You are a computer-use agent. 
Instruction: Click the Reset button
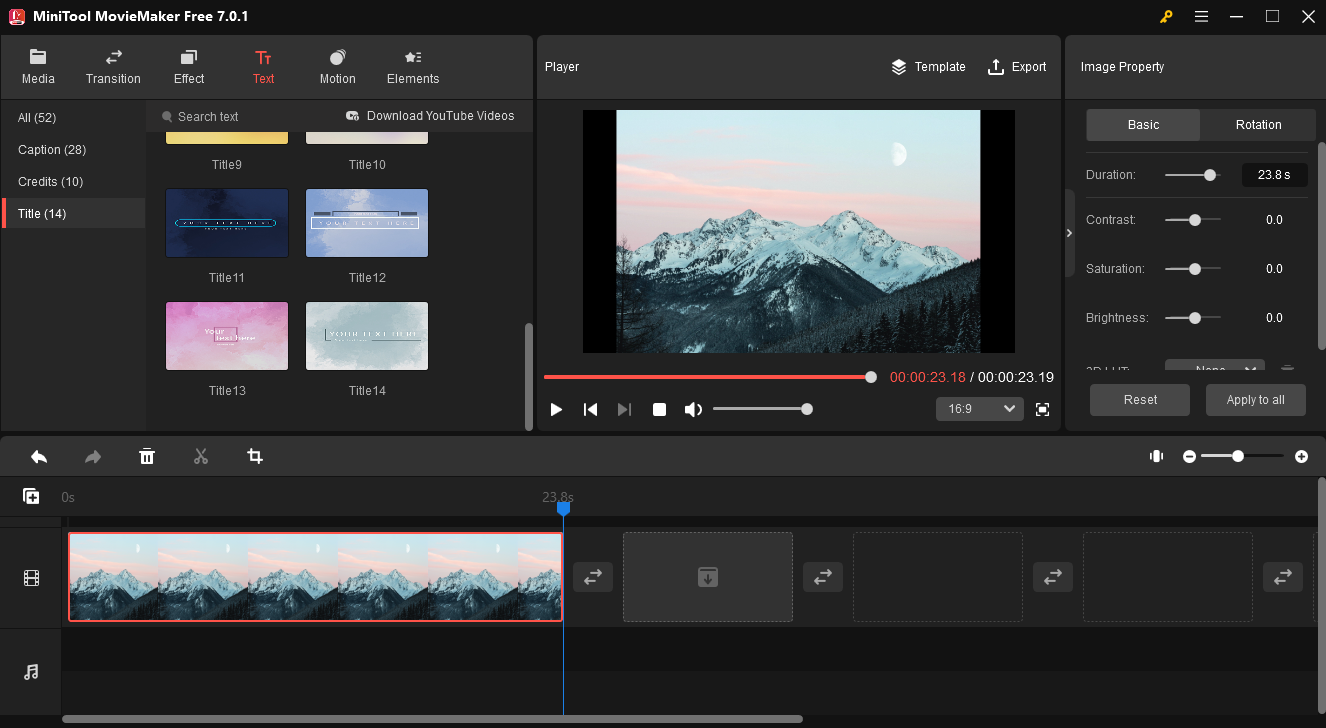1140,400
